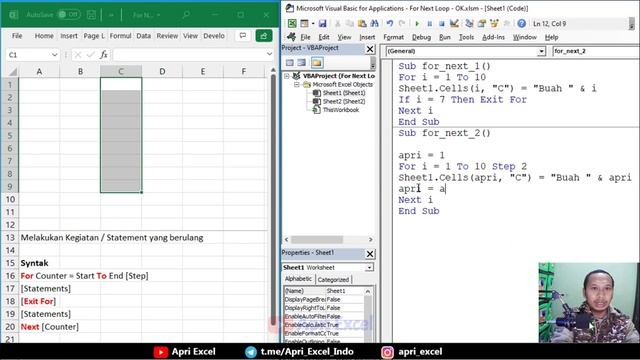Screen dimensions: 640x360
Task: Toggle the AutoSave switch in Excel
Action: tap(69, 15)
